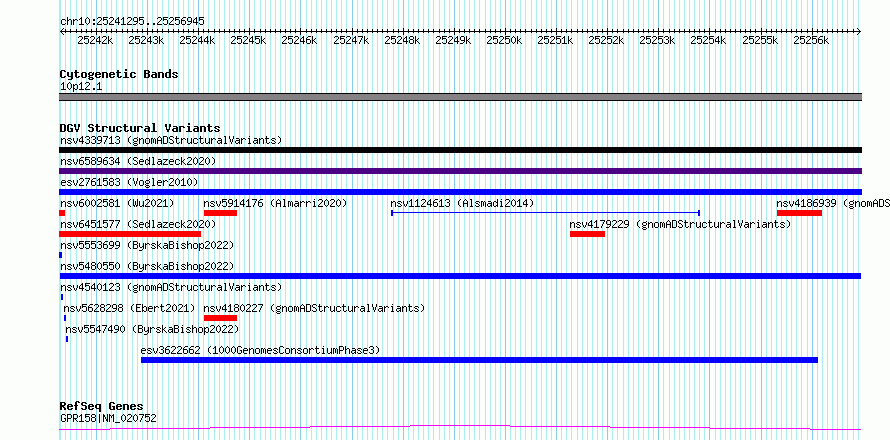
Task: Select the thin blue nsv1124613 span line
Action: (545, 213)
